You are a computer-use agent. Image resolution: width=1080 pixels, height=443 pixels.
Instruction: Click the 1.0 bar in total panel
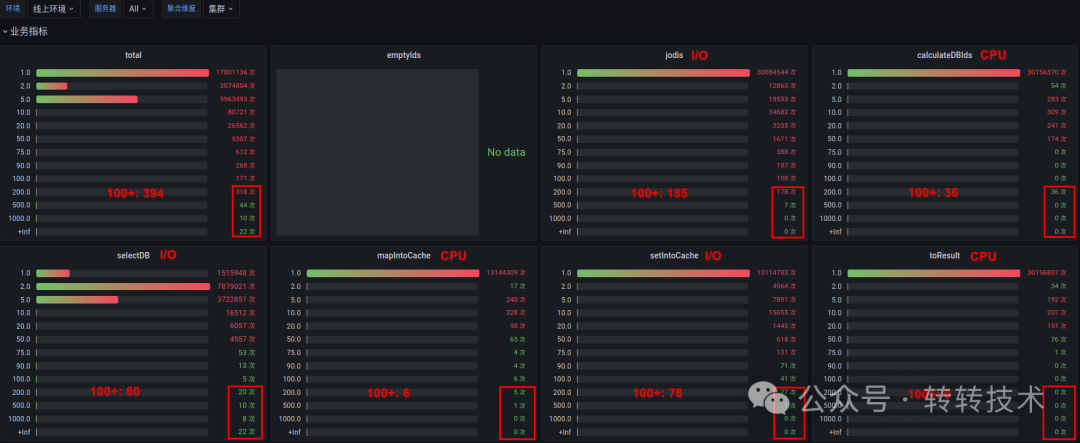coord(122,72)
